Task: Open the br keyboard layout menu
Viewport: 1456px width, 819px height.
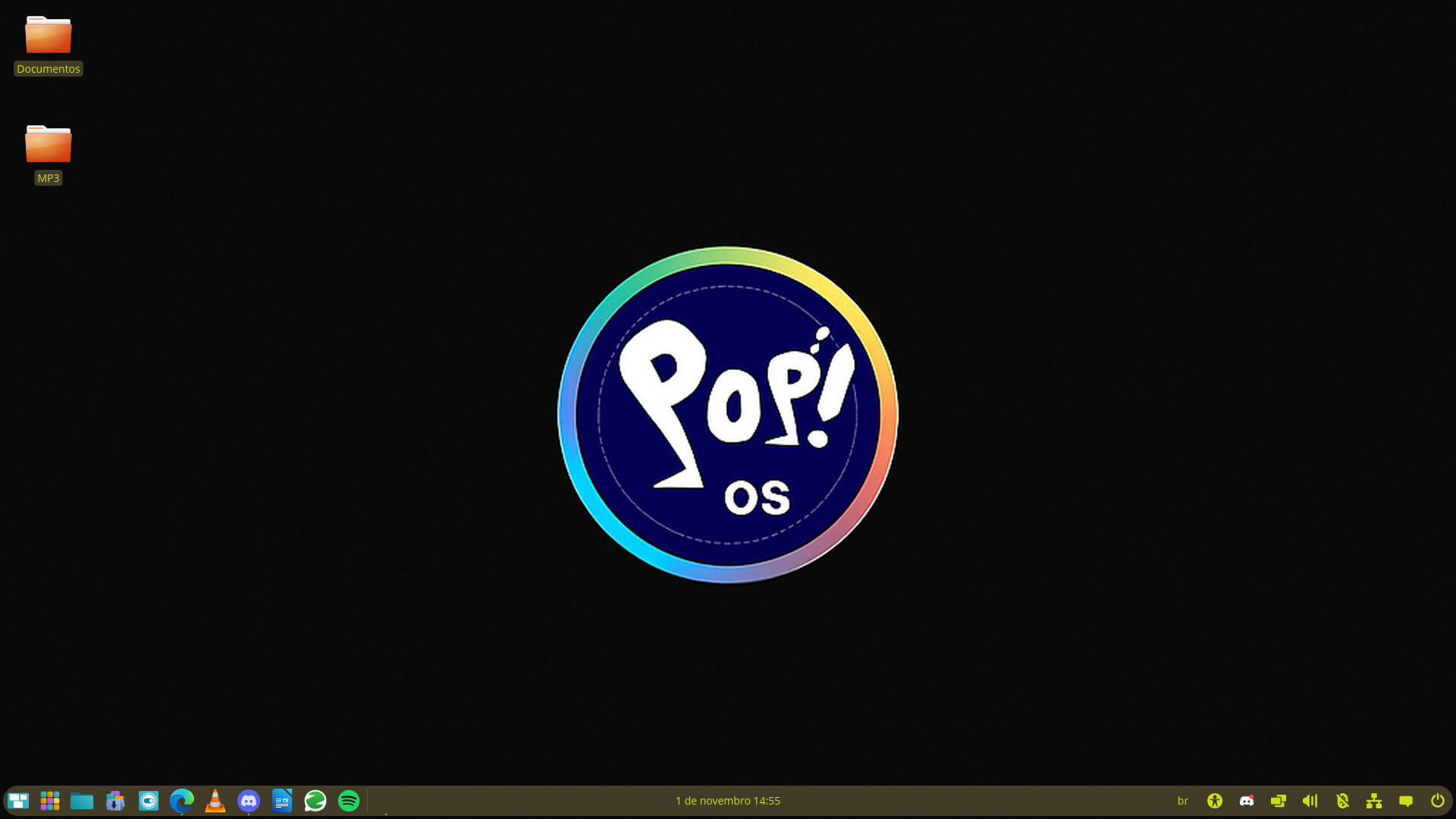Action: tap(1182, 801)
